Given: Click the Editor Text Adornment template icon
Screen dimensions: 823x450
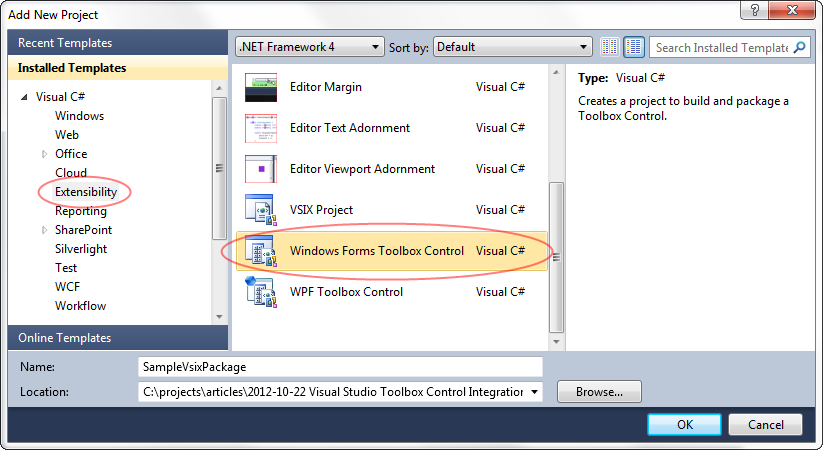Looking at the screenshot, I should (x=260, y=129).
